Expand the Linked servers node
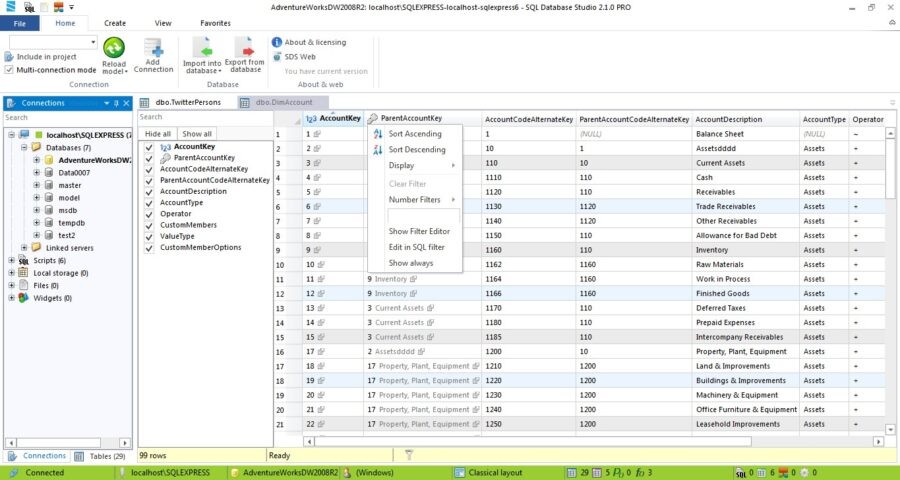Viewport: 900px width, 480px height. tap(24, 247)
